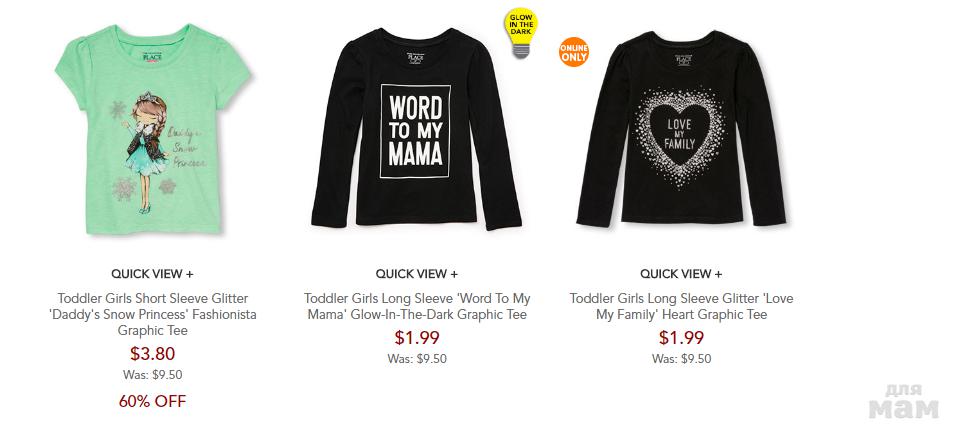Quick View the Love My Family tee
Screen dimensions: 954x433
pos(681,274)
